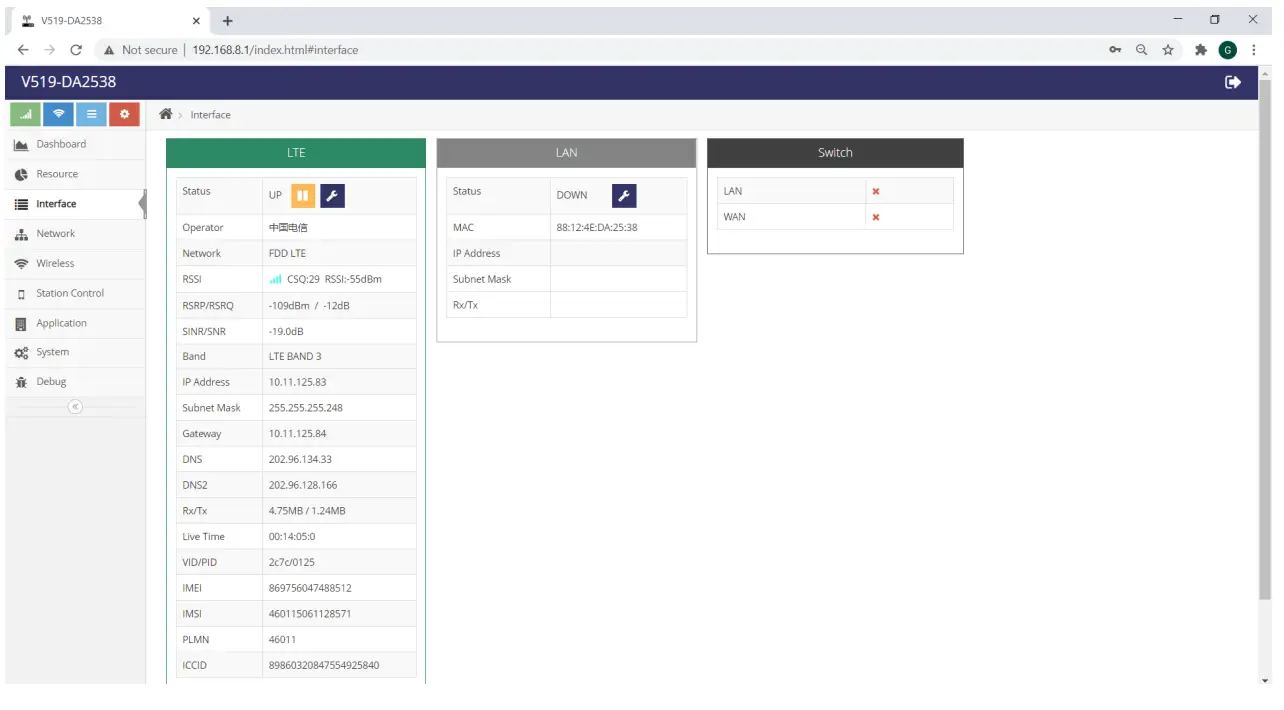Click the saved password key icon
Viewport: 1284px width, 710px height.
[x=1115, y=50]
